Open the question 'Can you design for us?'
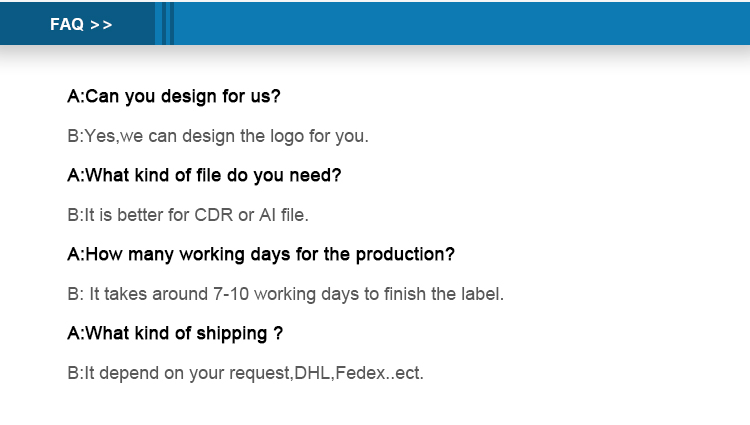 (174, 97)
